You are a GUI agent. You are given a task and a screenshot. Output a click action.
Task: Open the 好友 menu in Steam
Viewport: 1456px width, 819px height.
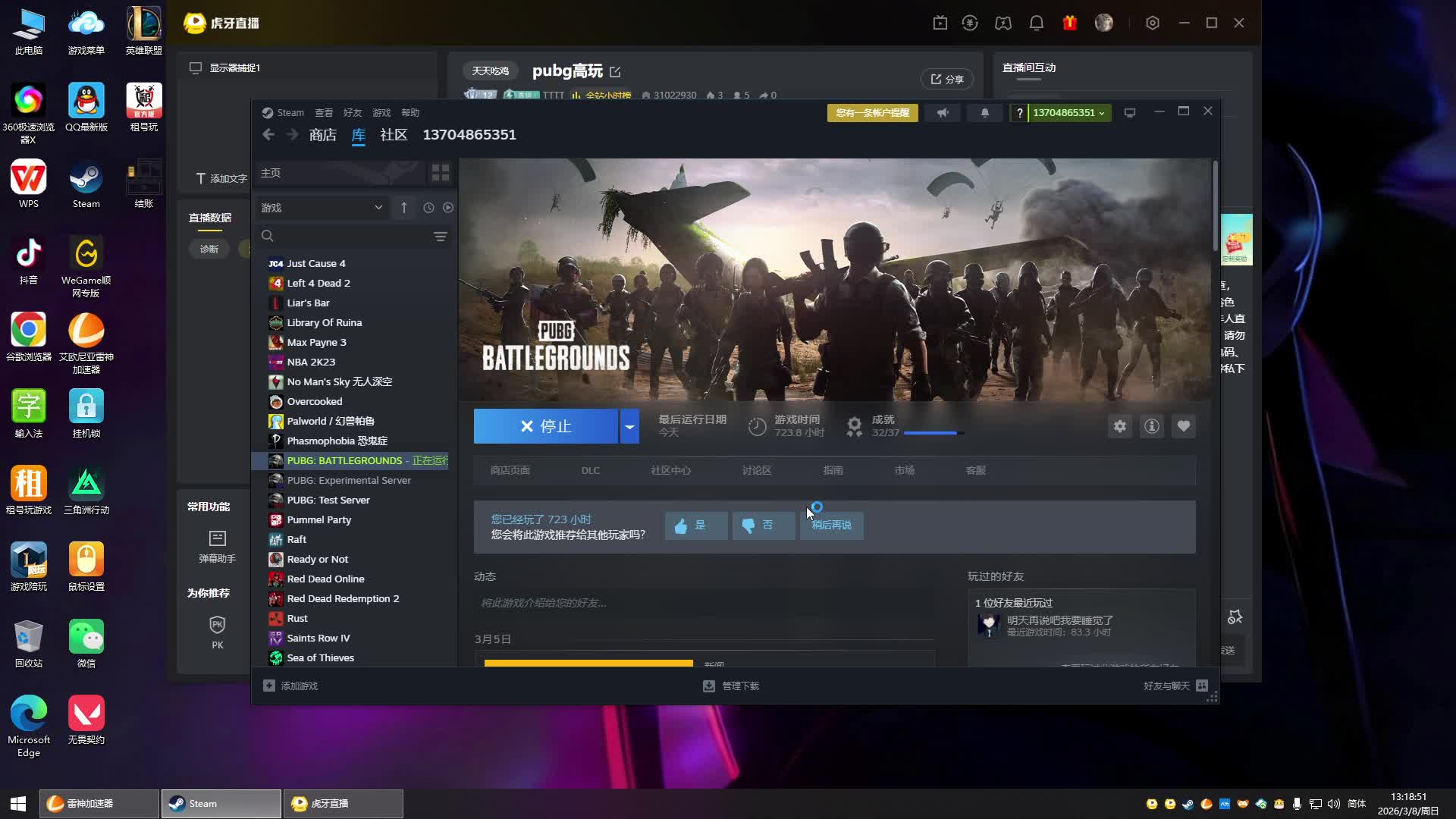(352, 113)
